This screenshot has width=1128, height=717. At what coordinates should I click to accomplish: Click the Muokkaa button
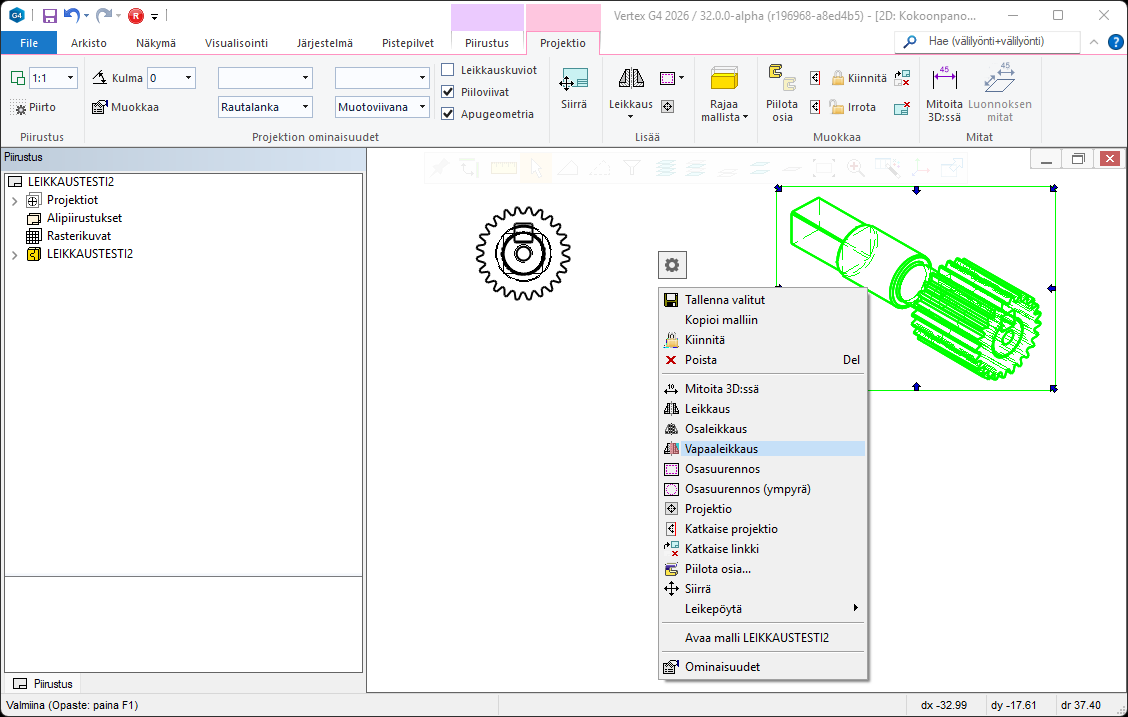(126, 107)
